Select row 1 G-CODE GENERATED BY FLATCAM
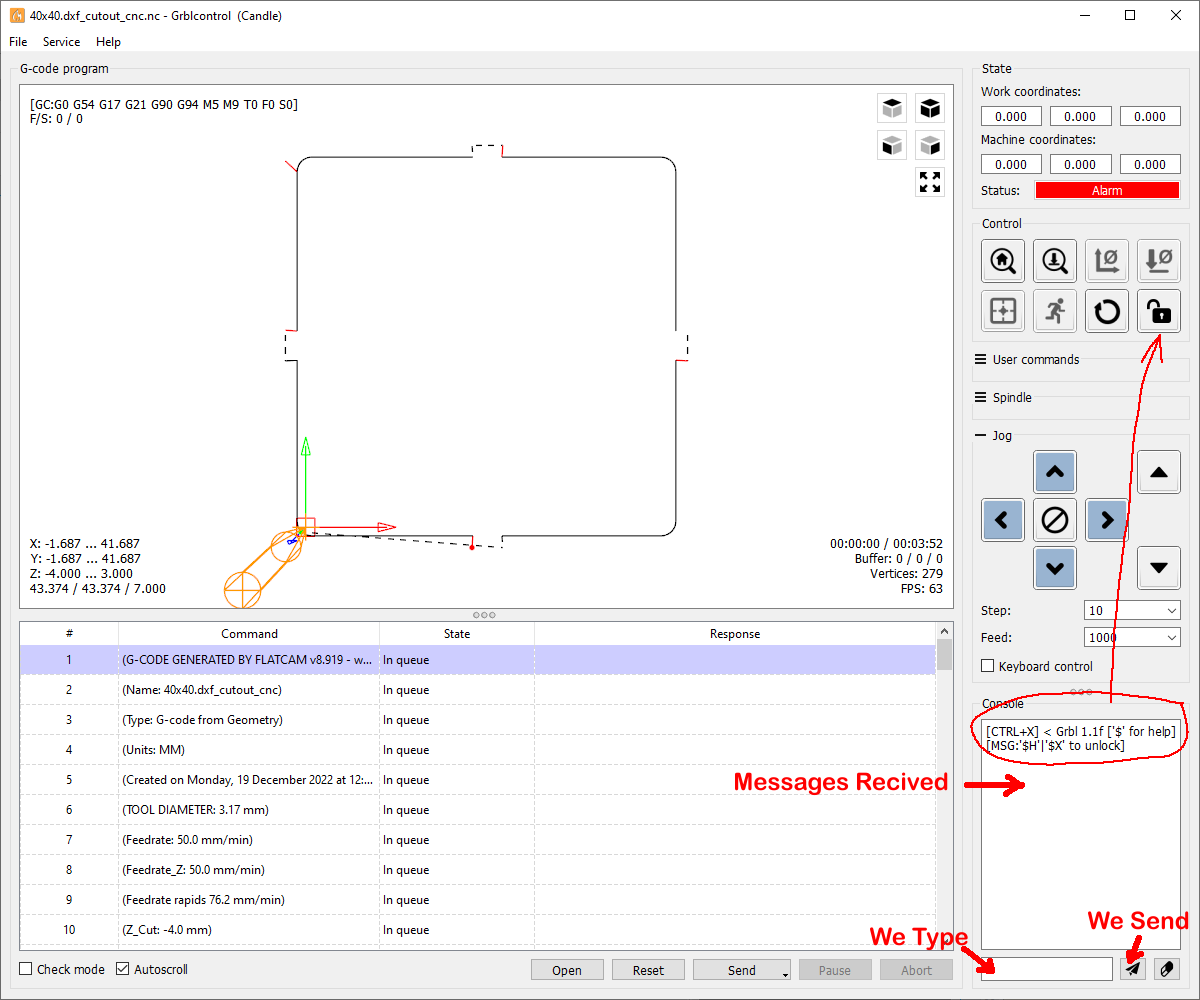The width and height of the screenshot is (1200, 1000). click(478, 660)
